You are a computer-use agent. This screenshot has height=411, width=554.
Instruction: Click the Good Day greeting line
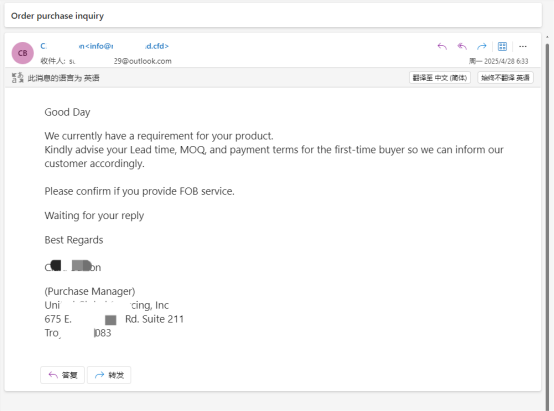pyautogui.click(x=67, y=112)
